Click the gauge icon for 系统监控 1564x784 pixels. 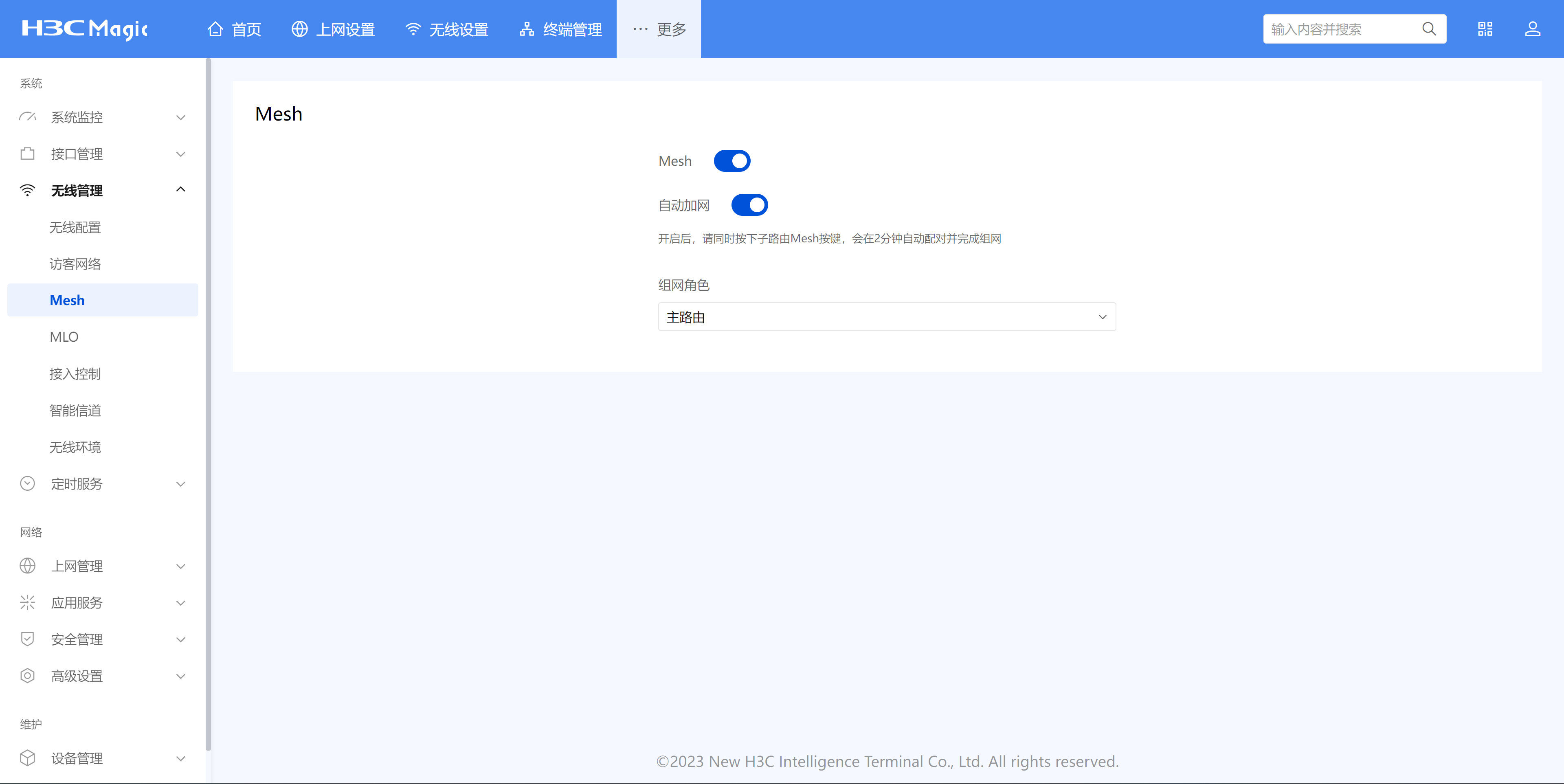[27, 117]
